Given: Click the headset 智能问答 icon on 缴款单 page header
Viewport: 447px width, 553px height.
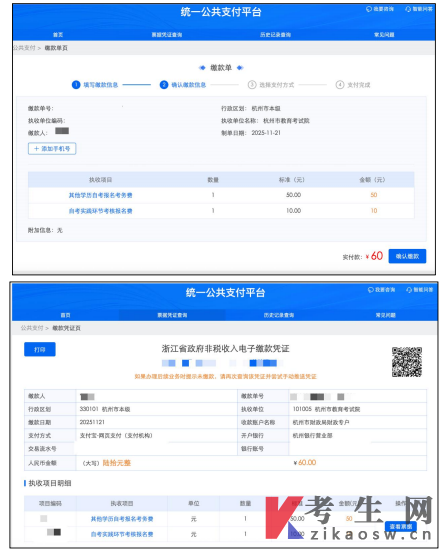Looking at the screenshot, I should [x=408, y=9].
